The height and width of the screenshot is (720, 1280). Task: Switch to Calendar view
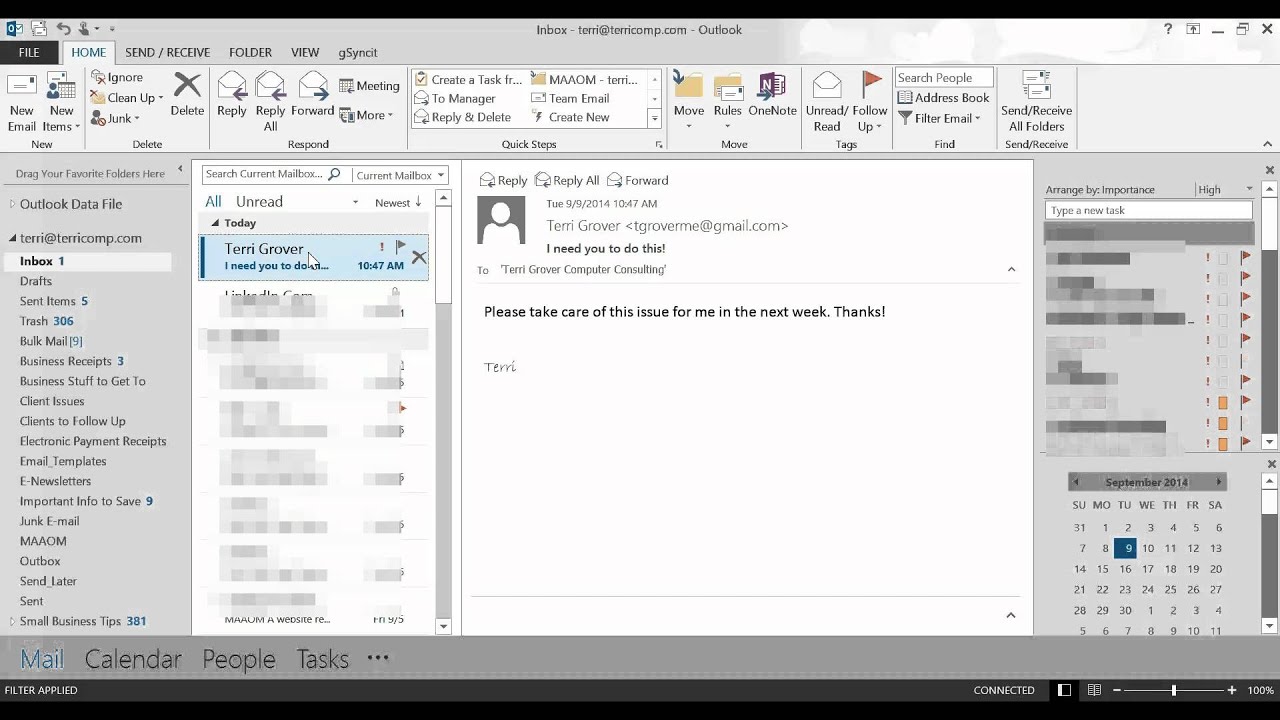pos(133,659)
